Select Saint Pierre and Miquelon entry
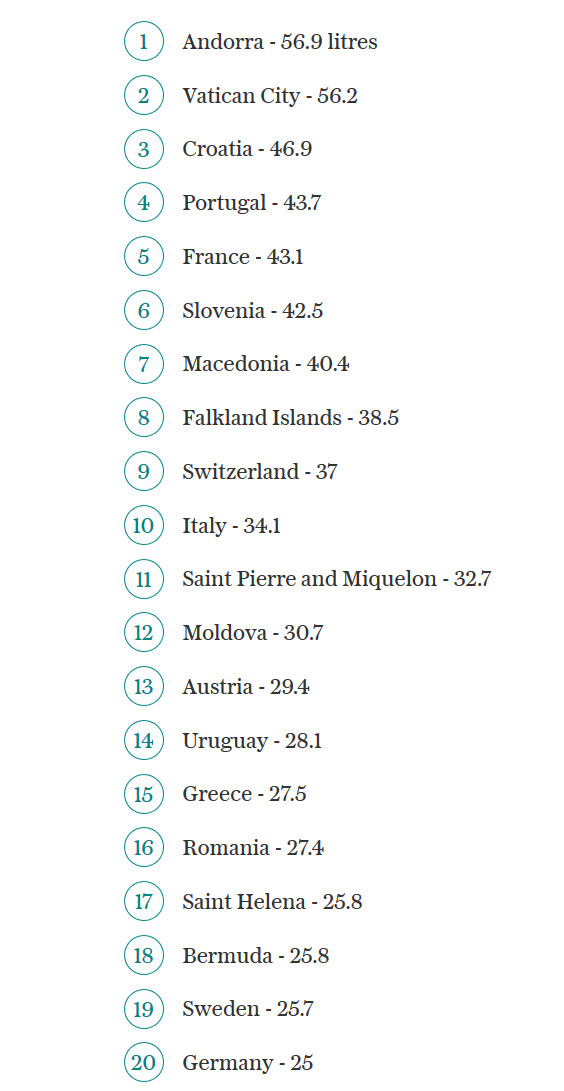The height and width of the screenshot is (1091, 564). pyautogui.click(x=337, y=579)
